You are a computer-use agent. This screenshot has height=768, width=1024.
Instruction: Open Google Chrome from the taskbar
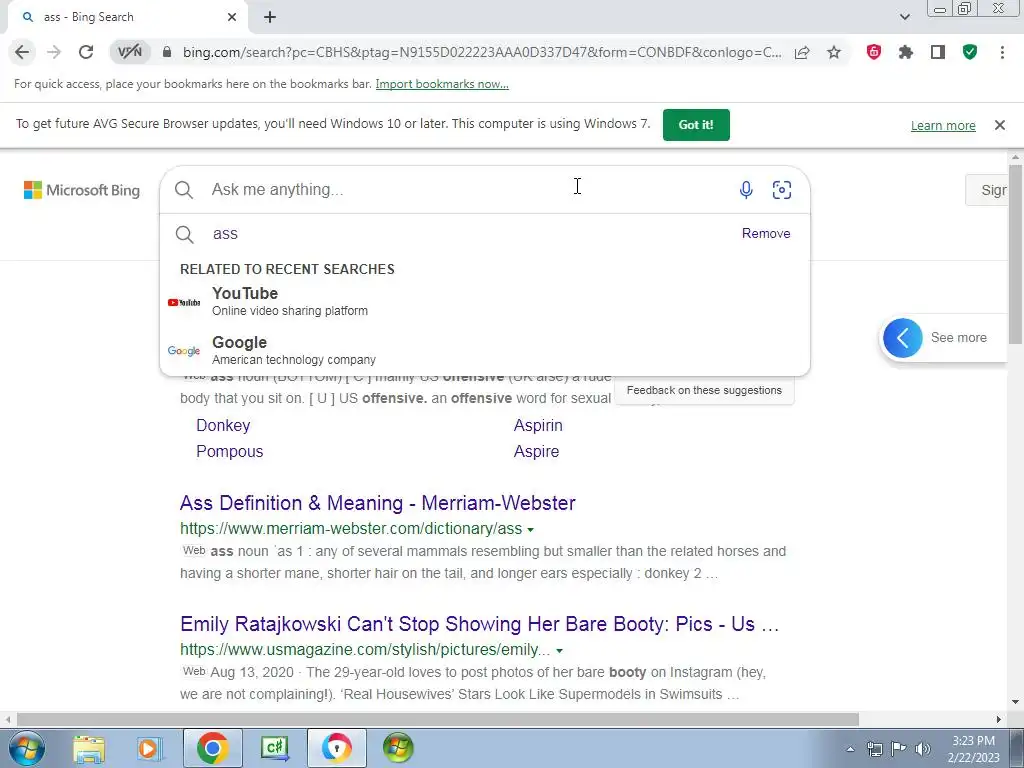click(x=212, y=748)
